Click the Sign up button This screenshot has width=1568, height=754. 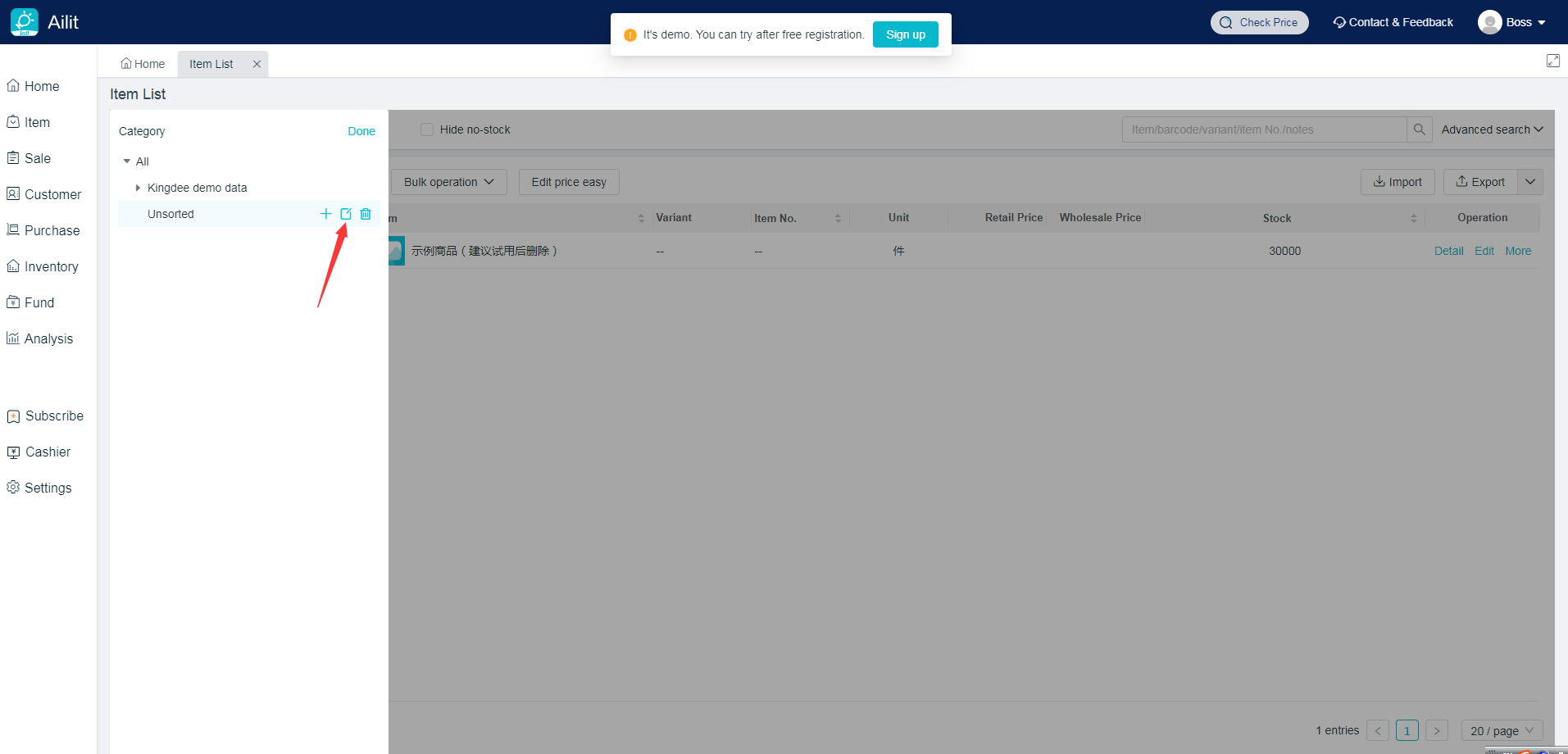pos(905,34)
